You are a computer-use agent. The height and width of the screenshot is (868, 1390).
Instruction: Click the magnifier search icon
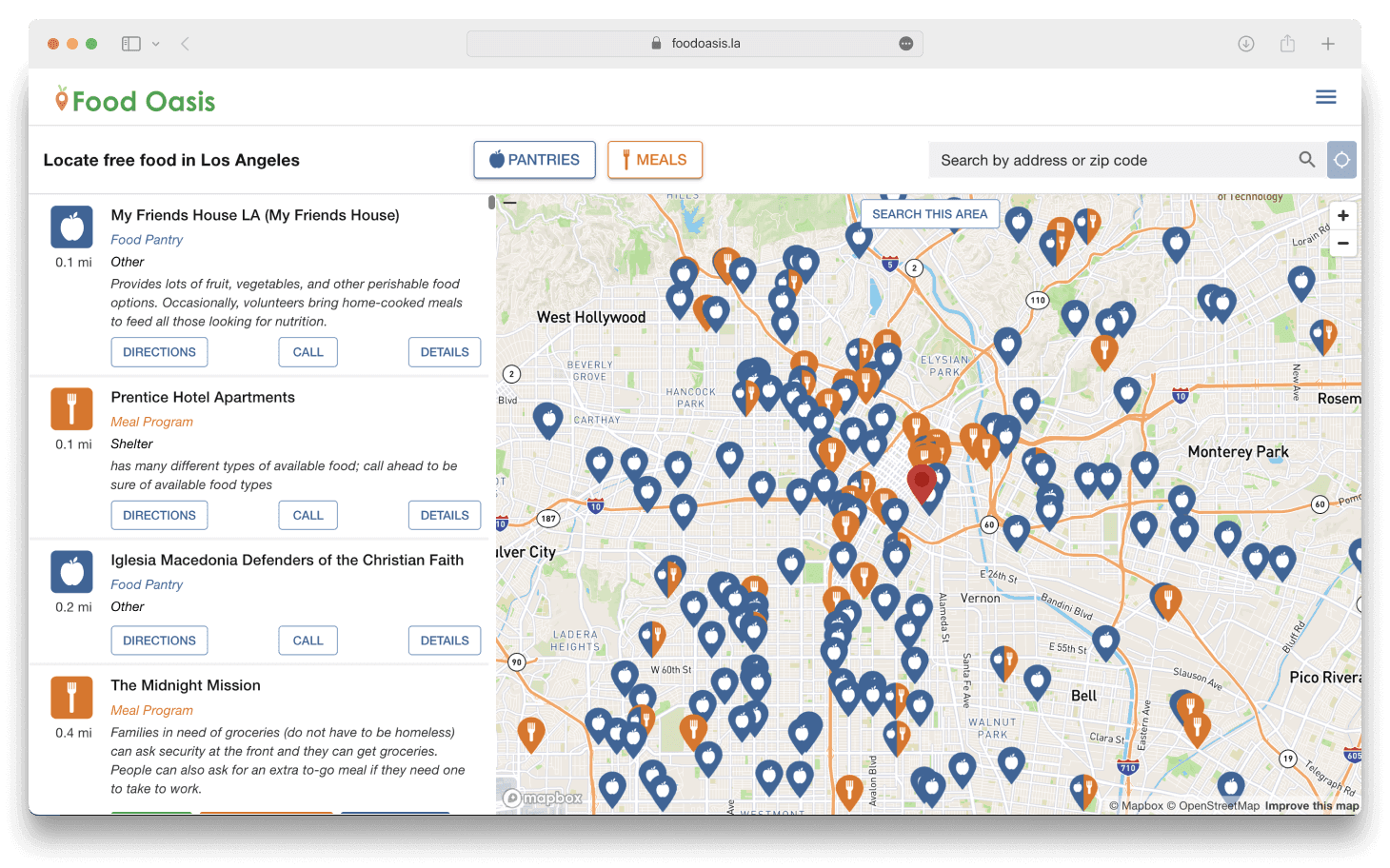pyautogui.click(x=1307, y=160)
